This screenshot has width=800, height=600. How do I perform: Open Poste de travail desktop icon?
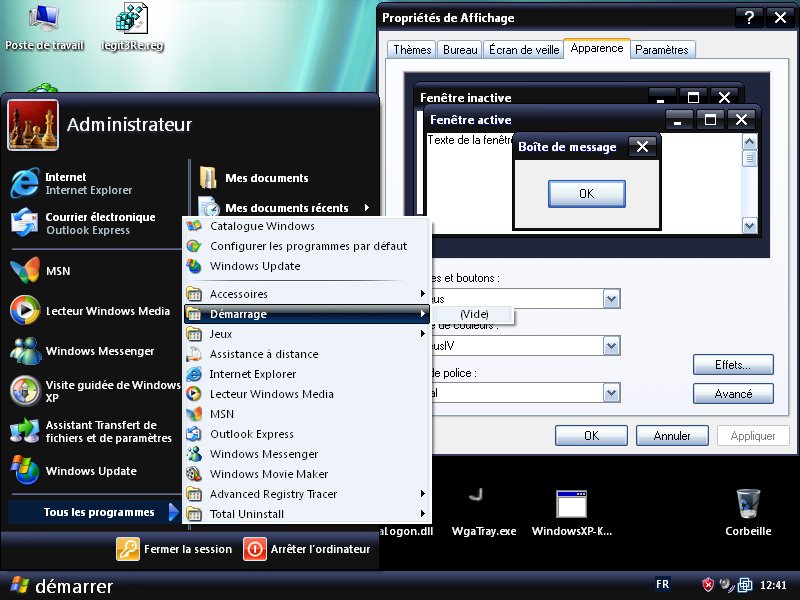coord(42,20)
